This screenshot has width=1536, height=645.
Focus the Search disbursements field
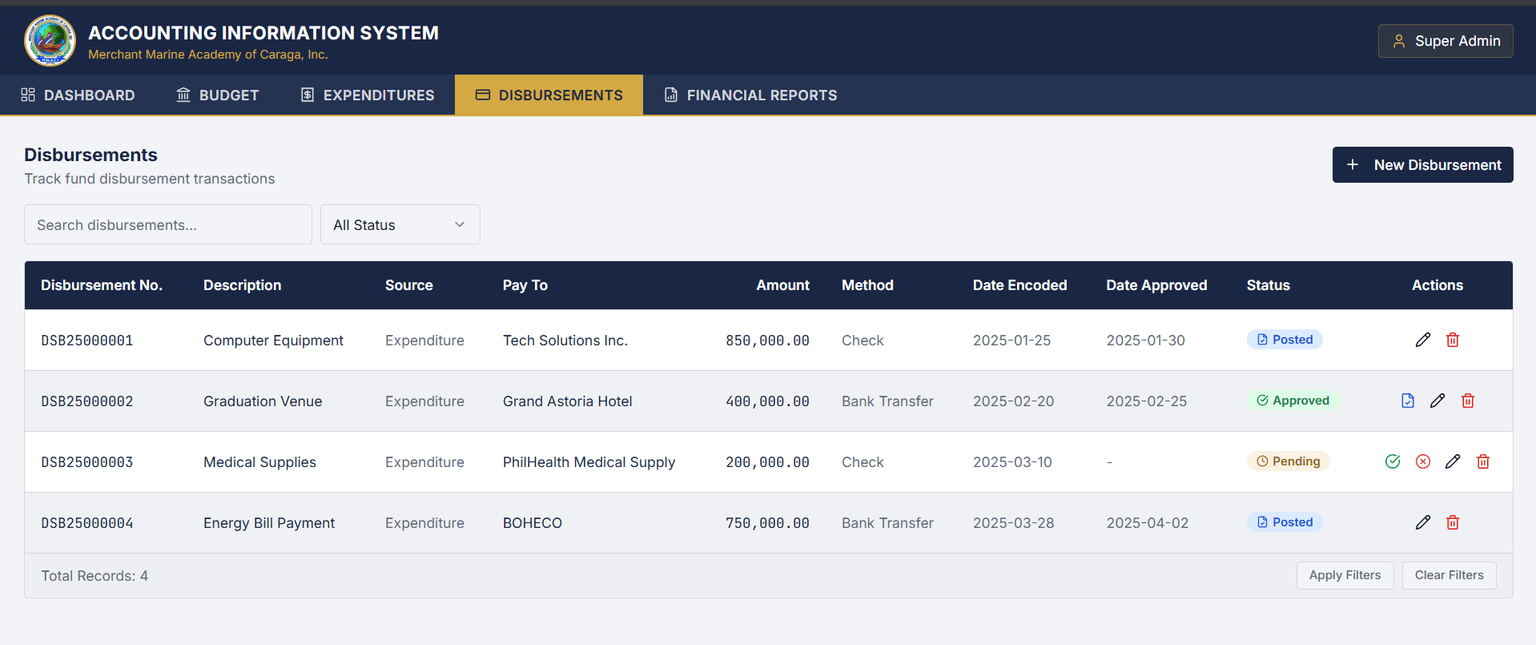pos(168,225)
